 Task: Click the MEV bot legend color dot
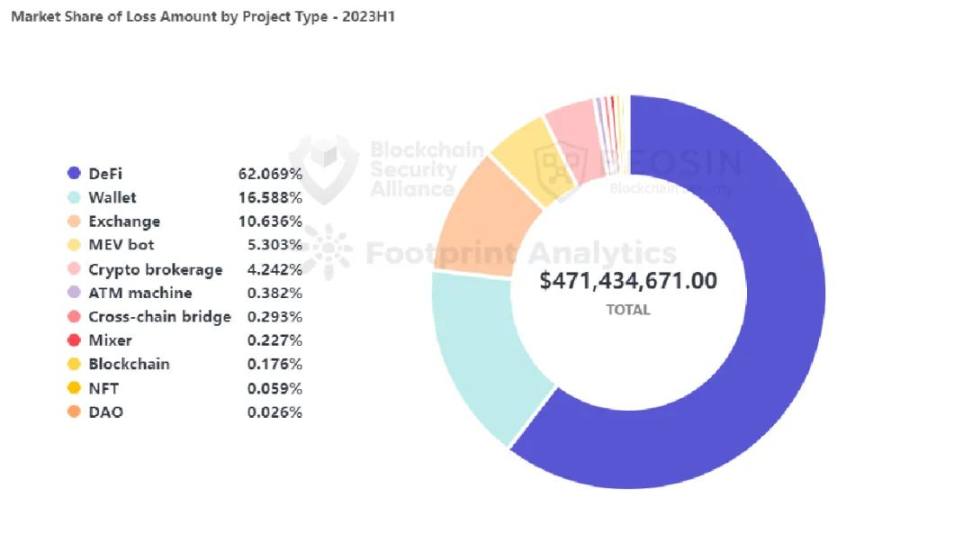point(73,245)
